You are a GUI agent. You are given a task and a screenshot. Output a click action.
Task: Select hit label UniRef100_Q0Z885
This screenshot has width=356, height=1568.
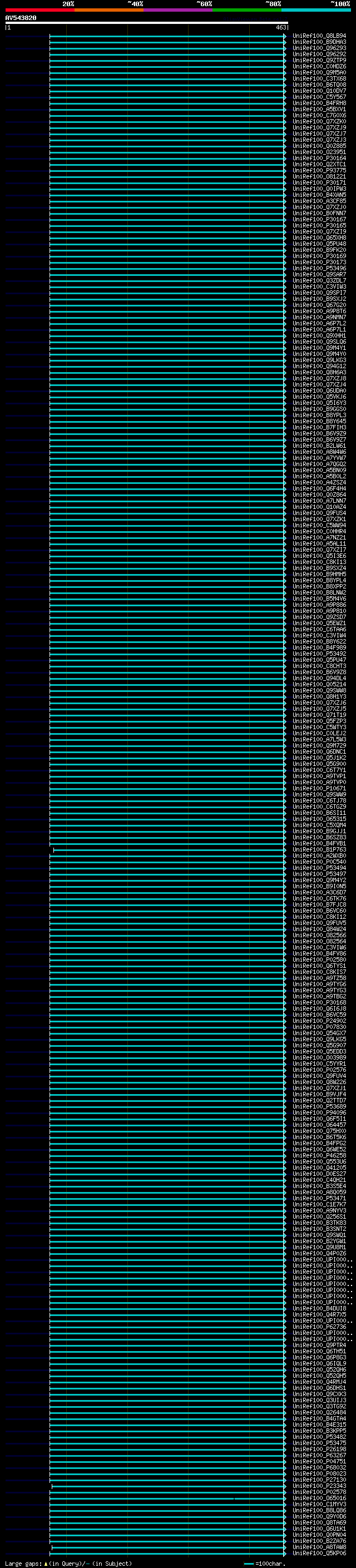319,146
